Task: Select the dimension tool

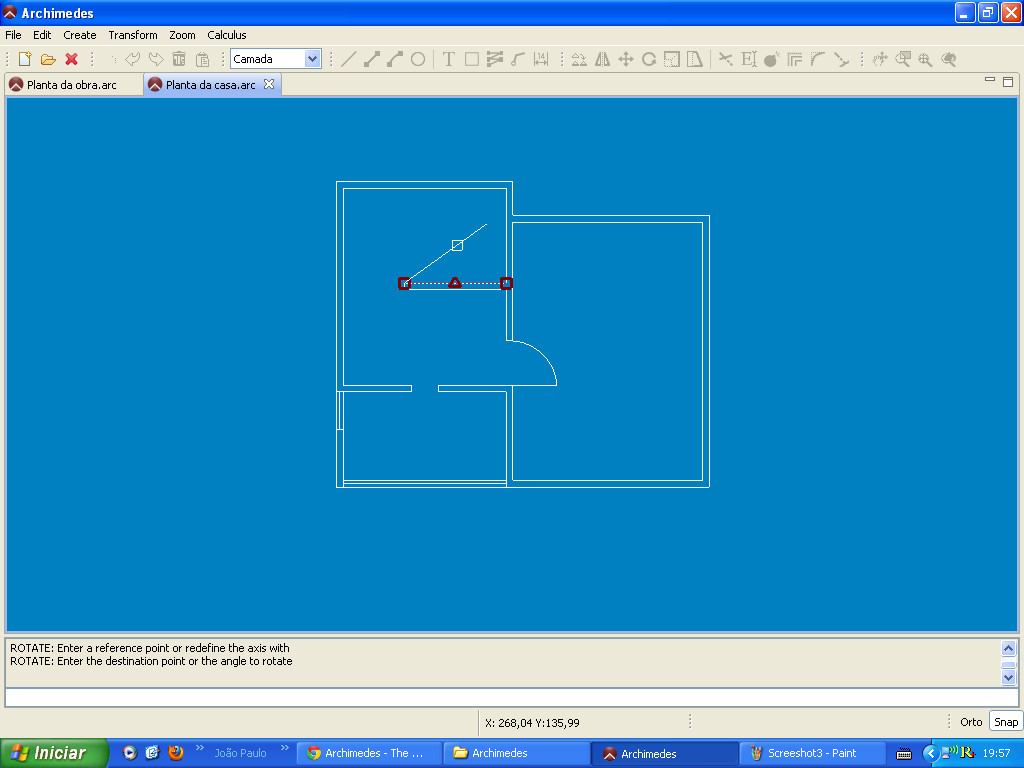Action: tap(541, 59)
